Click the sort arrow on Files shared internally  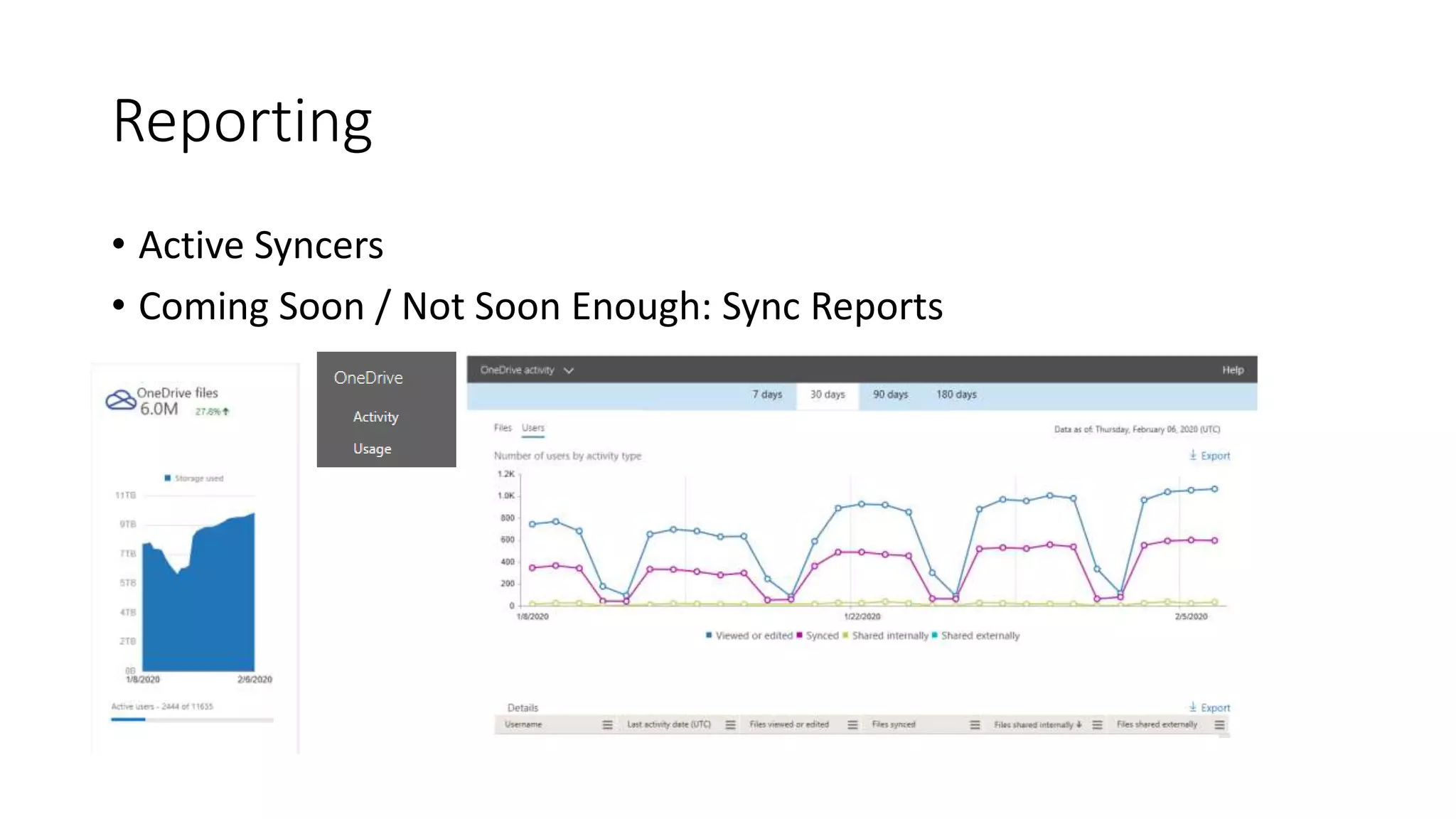pyautogui.click(x=1079, y=725)
